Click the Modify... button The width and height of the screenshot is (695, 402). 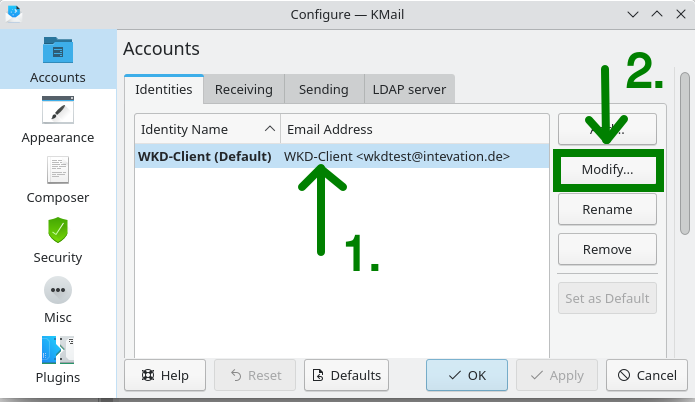click(x=607, y=169)
